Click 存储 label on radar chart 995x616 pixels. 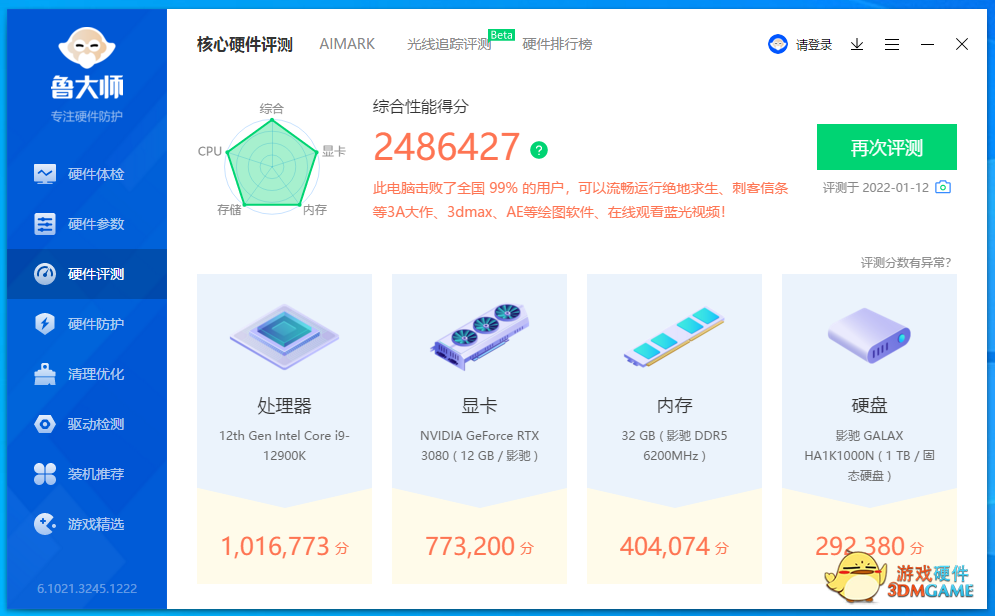tap(229, 210)
